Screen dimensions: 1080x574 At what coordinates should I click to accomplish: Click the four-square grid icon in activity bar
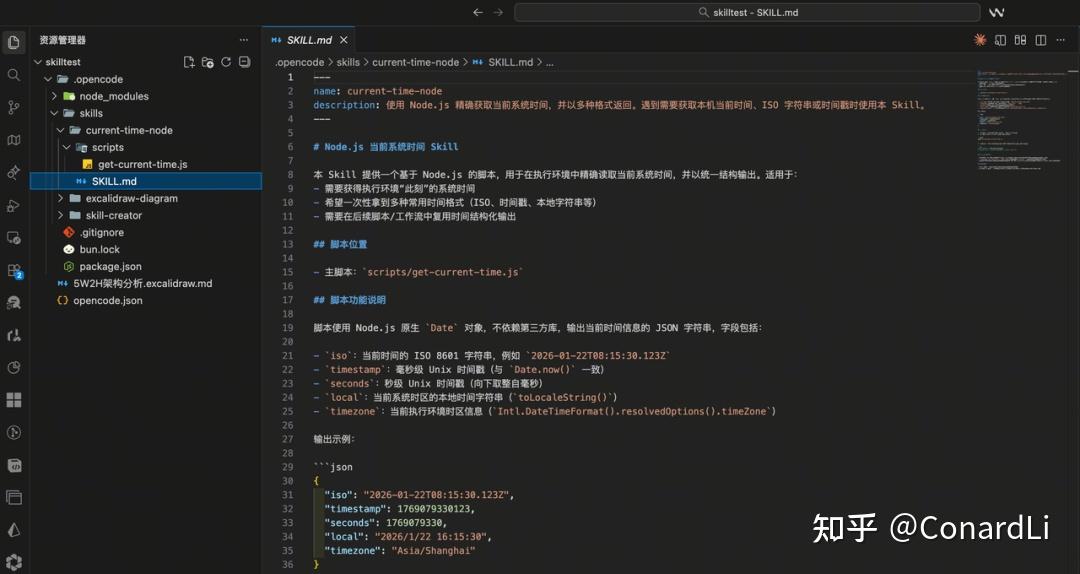(13, 400)
